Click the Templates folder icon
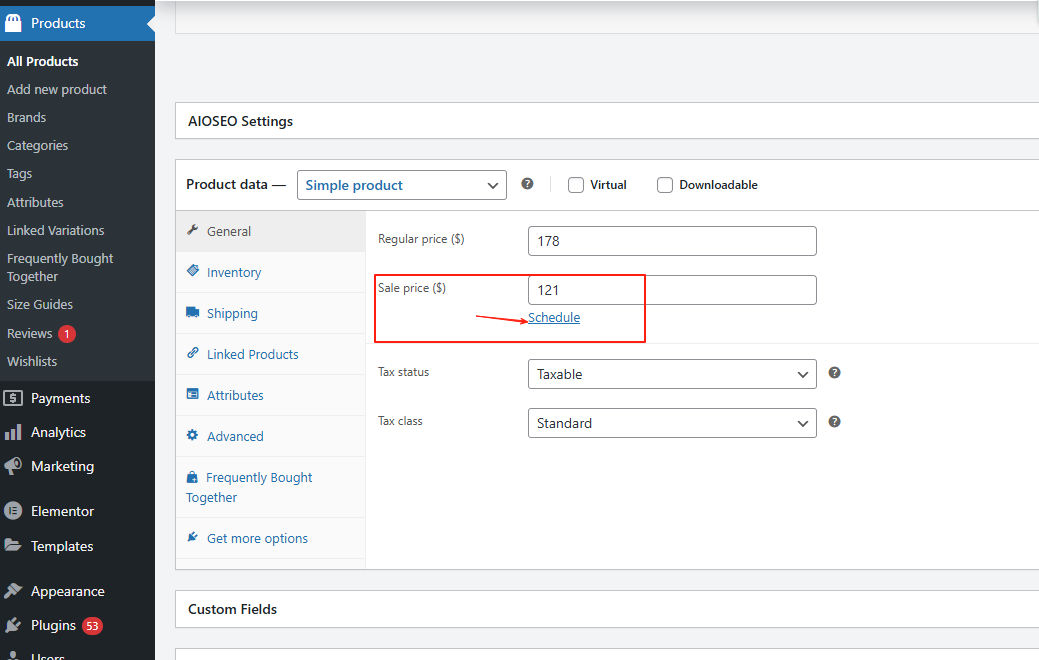The height and width of the screenshot is (660, 1039). (13, 546)
